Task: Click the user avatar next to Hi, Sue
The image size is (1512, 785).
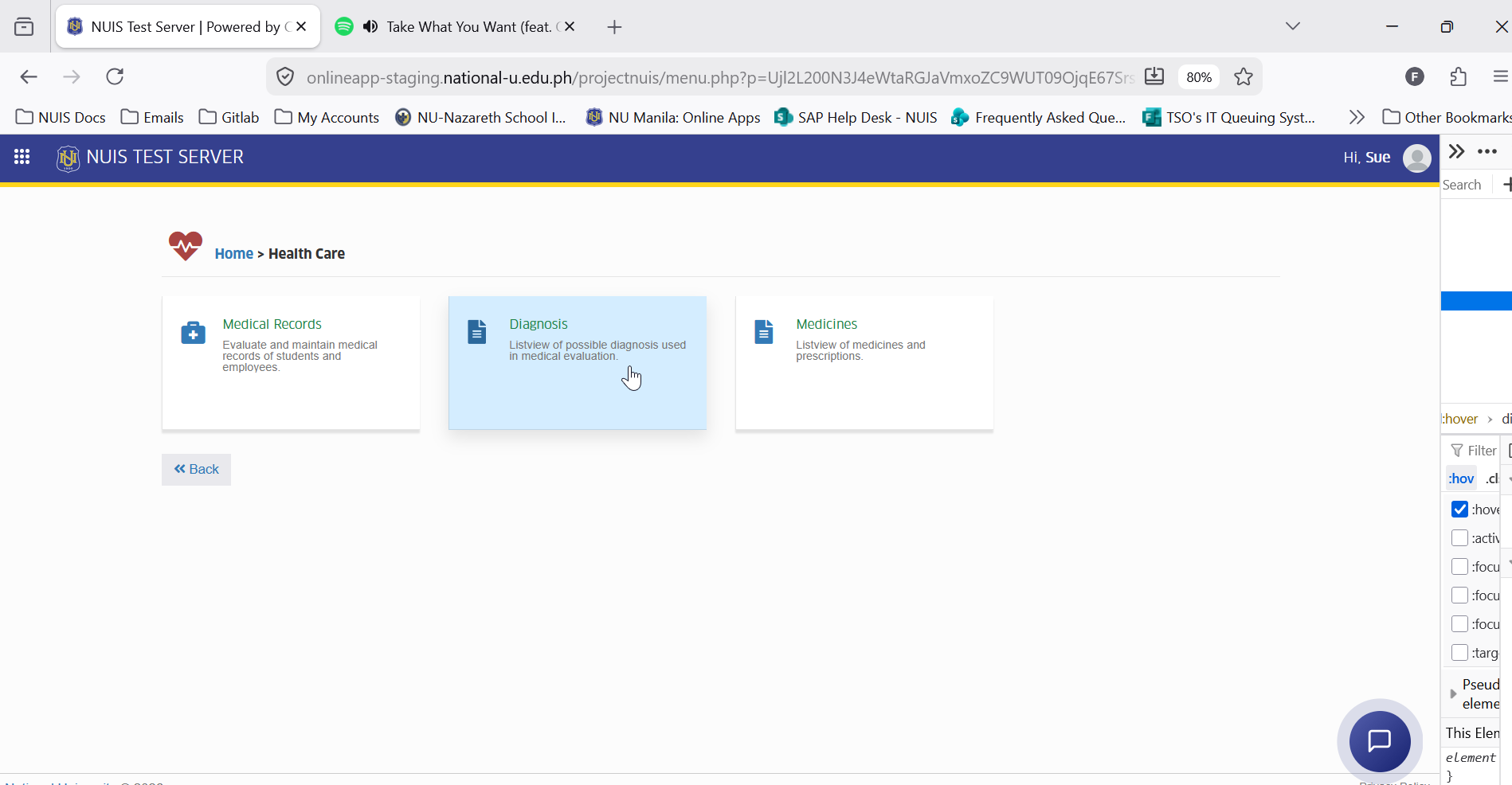Action: point(1416,158)
